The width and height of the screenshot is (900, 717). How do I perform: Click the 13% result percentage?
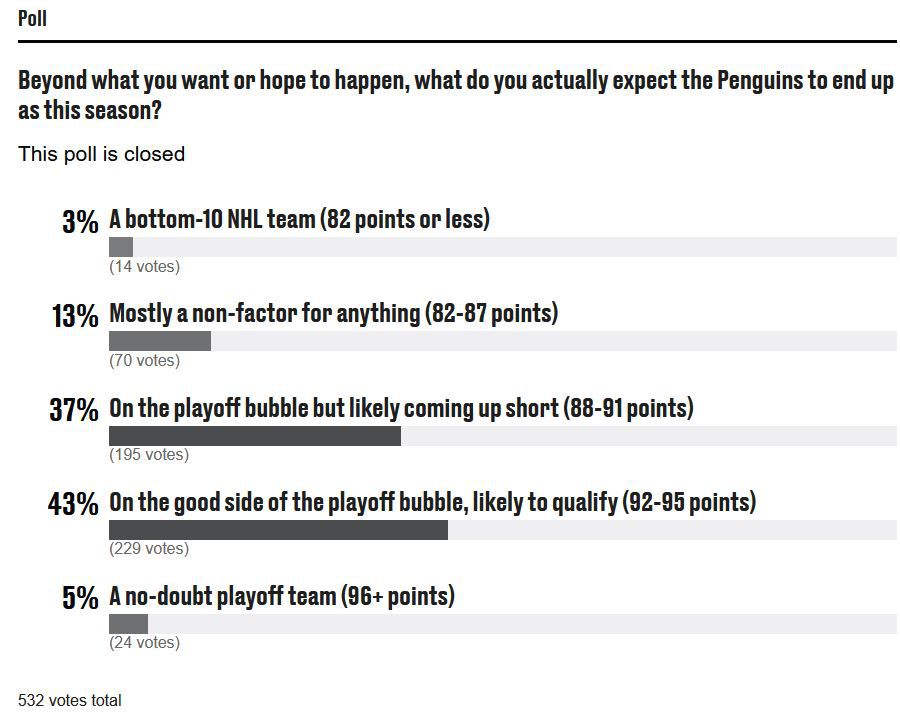[75, 316]
